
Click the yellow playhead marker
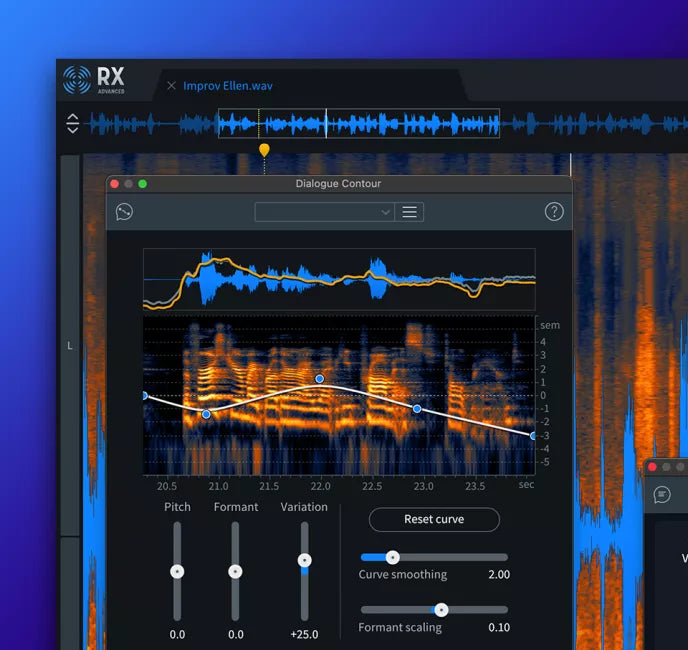coord(264,150)
